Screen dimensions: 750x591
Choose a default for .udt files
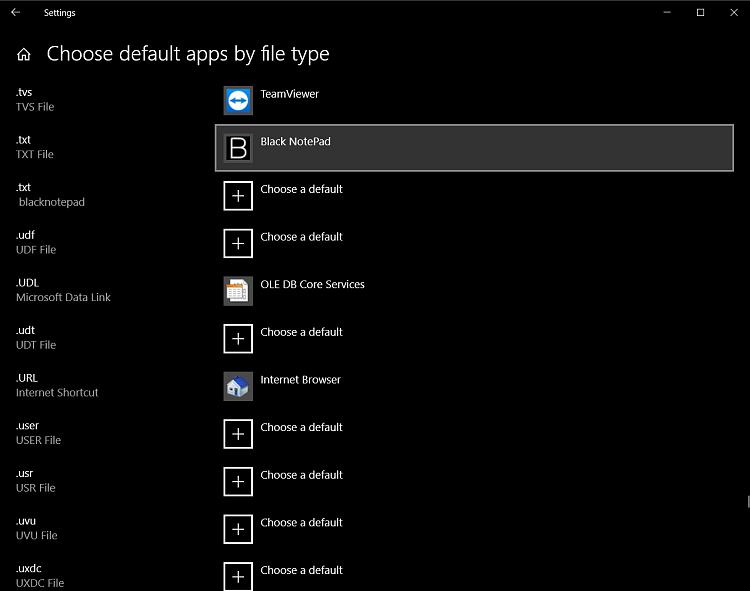(474, 339)
